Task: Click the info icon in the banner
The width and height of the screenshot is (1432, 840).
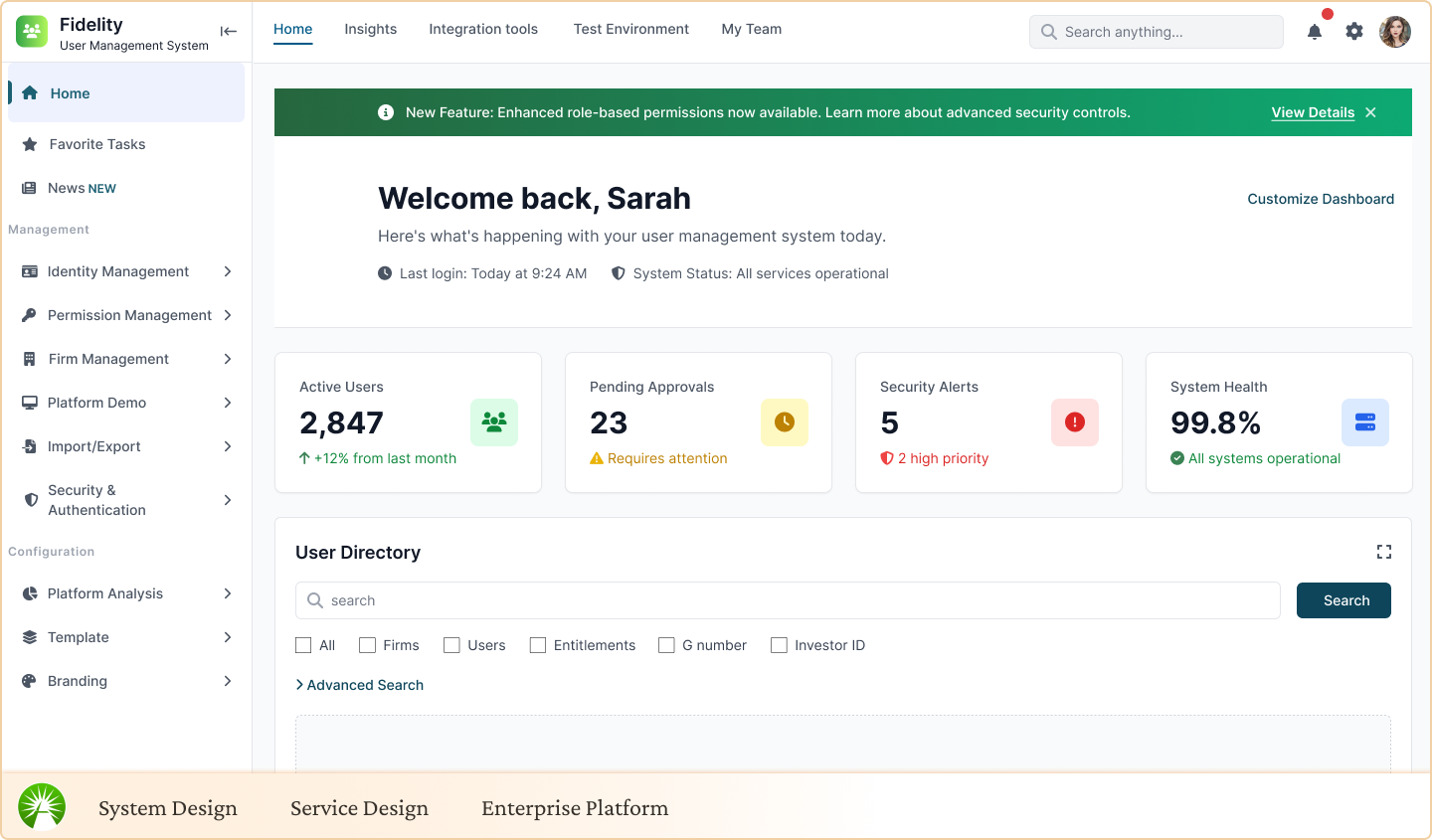Action: [x=386, y=112]
